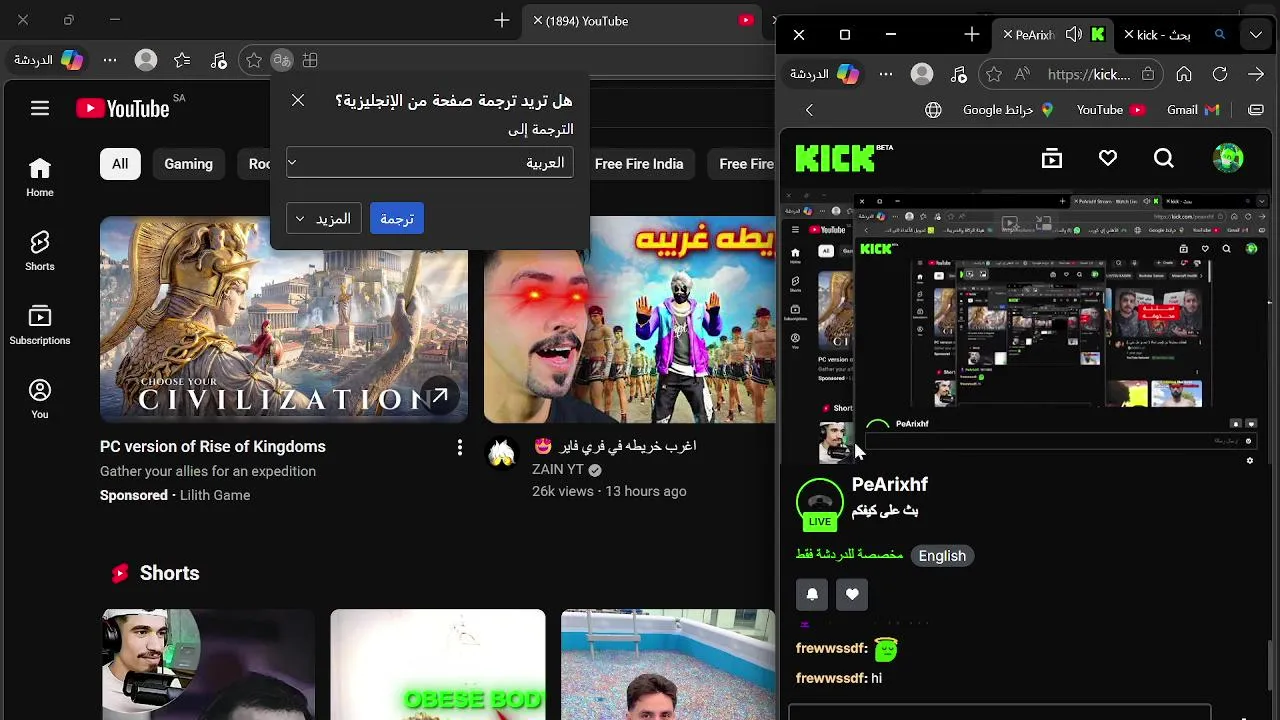Open PC version of Rise of Kingdoms title
1280x720 pixels.
click(213, 447)
